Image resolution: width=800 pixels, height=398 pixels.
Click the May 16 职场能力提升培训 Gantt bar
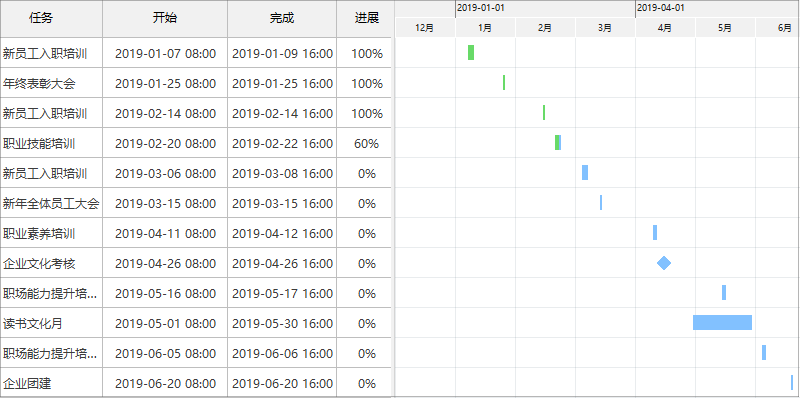724,292
